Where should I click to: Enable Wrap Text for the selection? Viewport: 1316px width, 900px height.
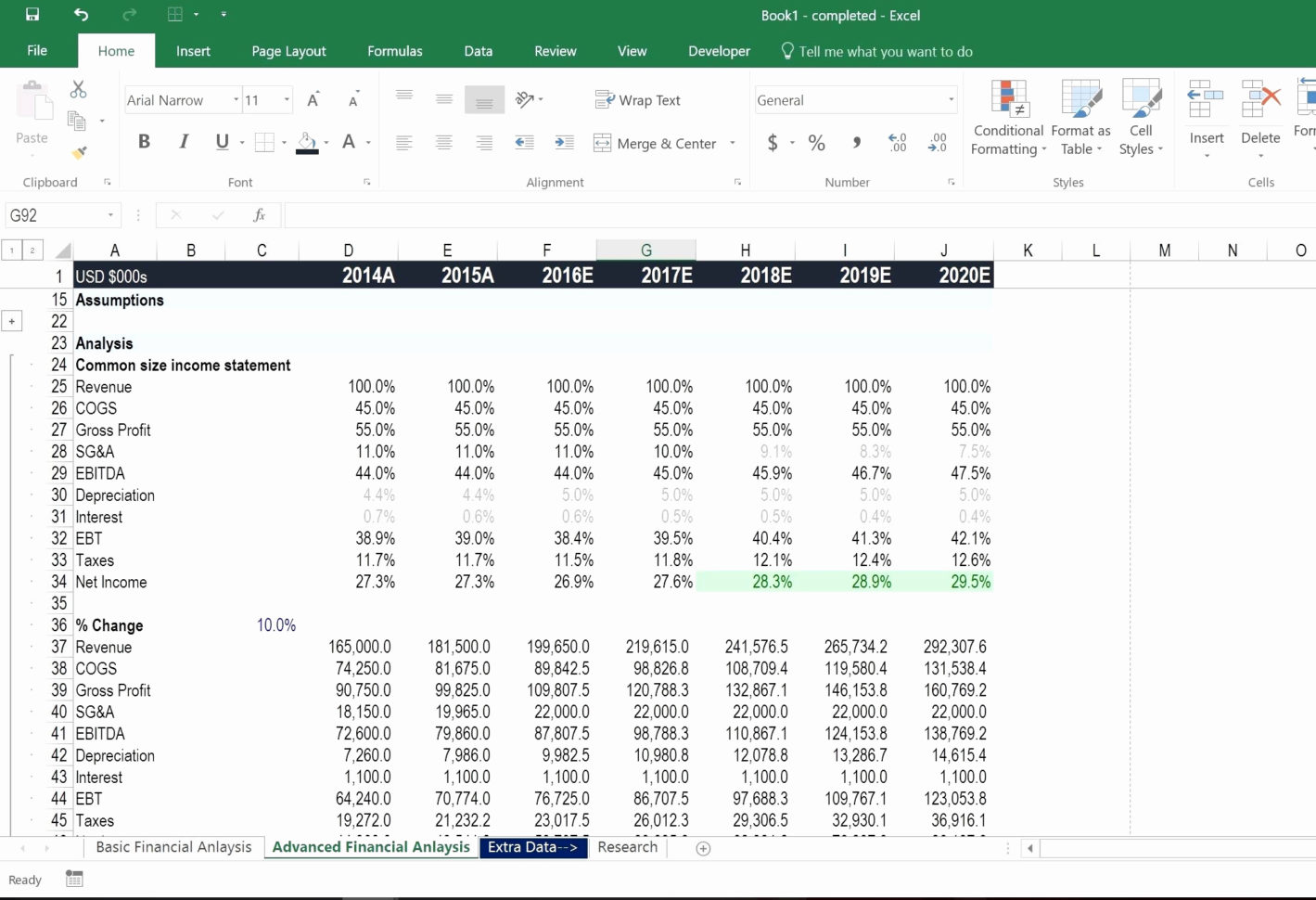pos(639,99)
